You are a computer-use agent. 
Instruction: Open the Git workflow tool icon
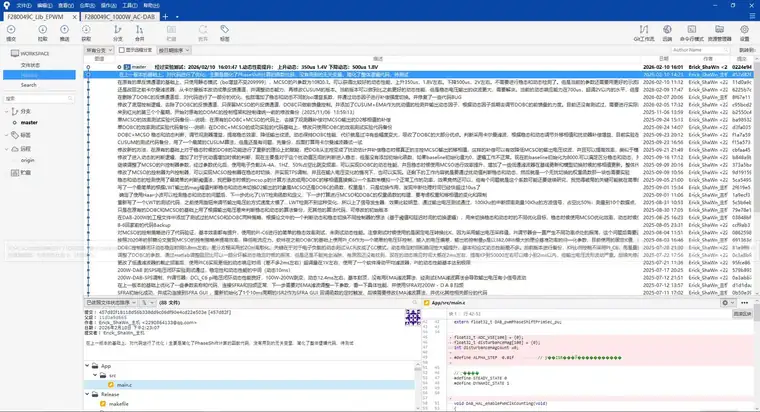644,32
